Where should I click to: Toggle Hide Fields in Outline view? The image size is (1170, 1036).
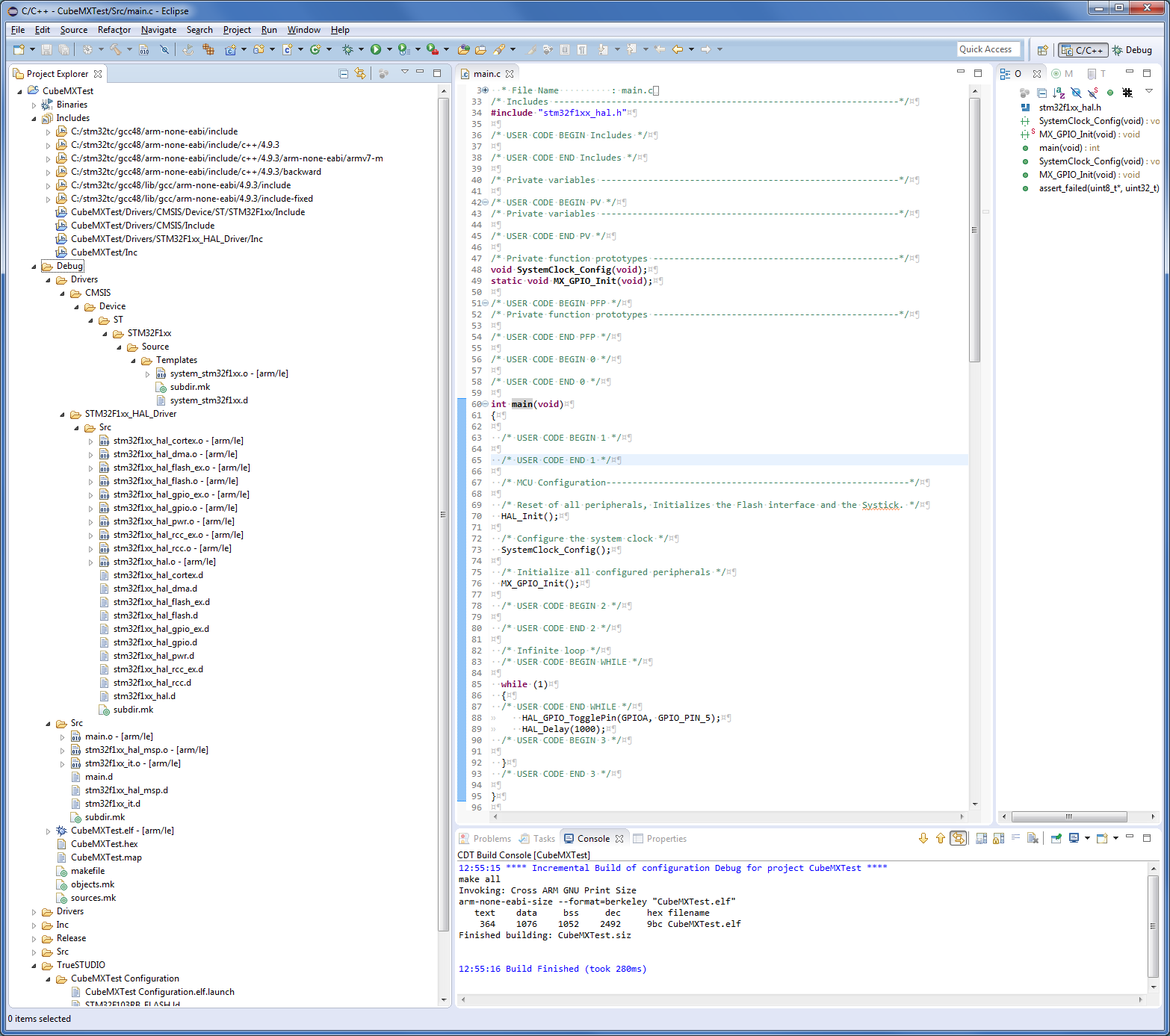tap(1076, 93)
